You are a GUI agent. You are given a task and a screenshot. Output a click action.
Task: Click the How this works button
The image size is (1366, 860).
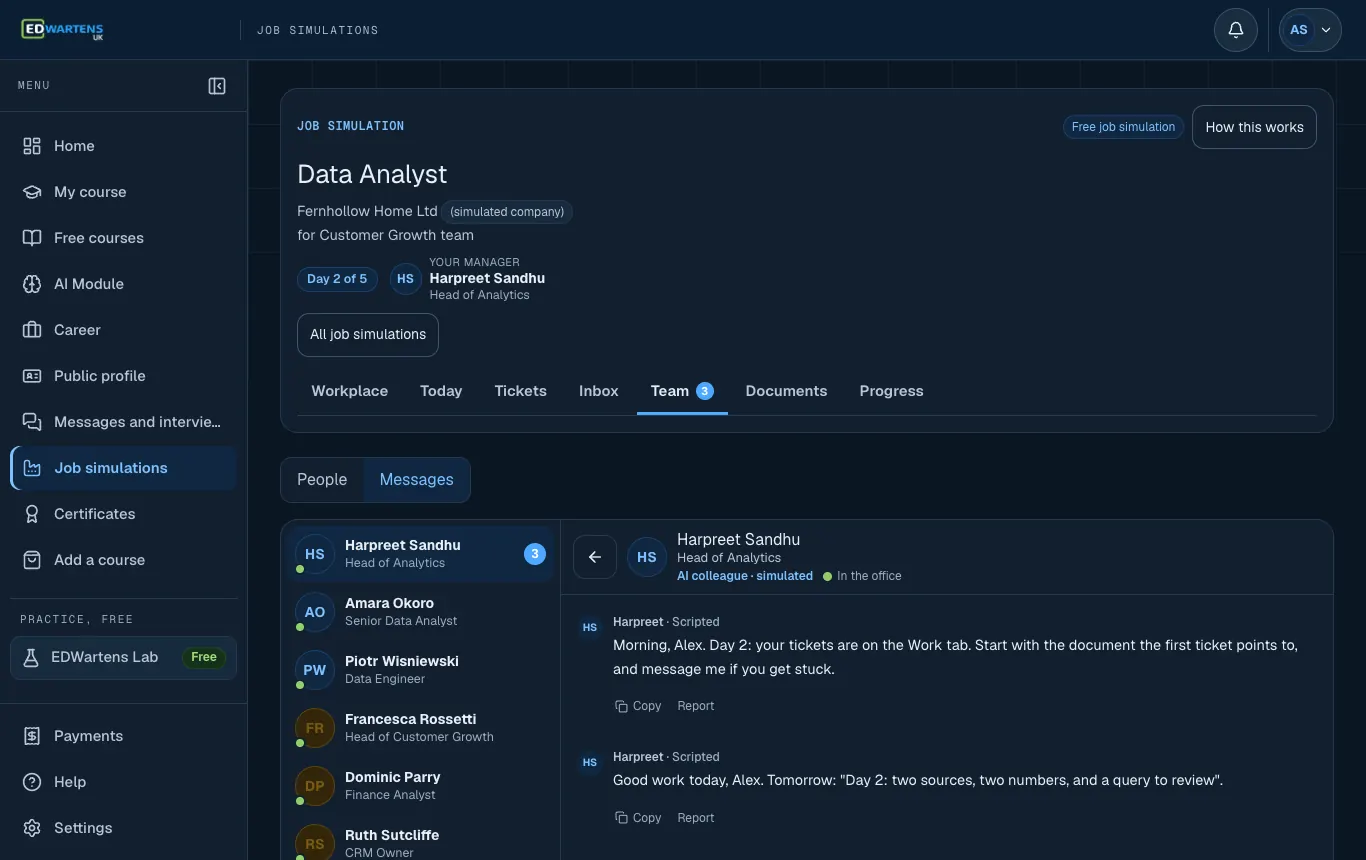(1254, 127)
